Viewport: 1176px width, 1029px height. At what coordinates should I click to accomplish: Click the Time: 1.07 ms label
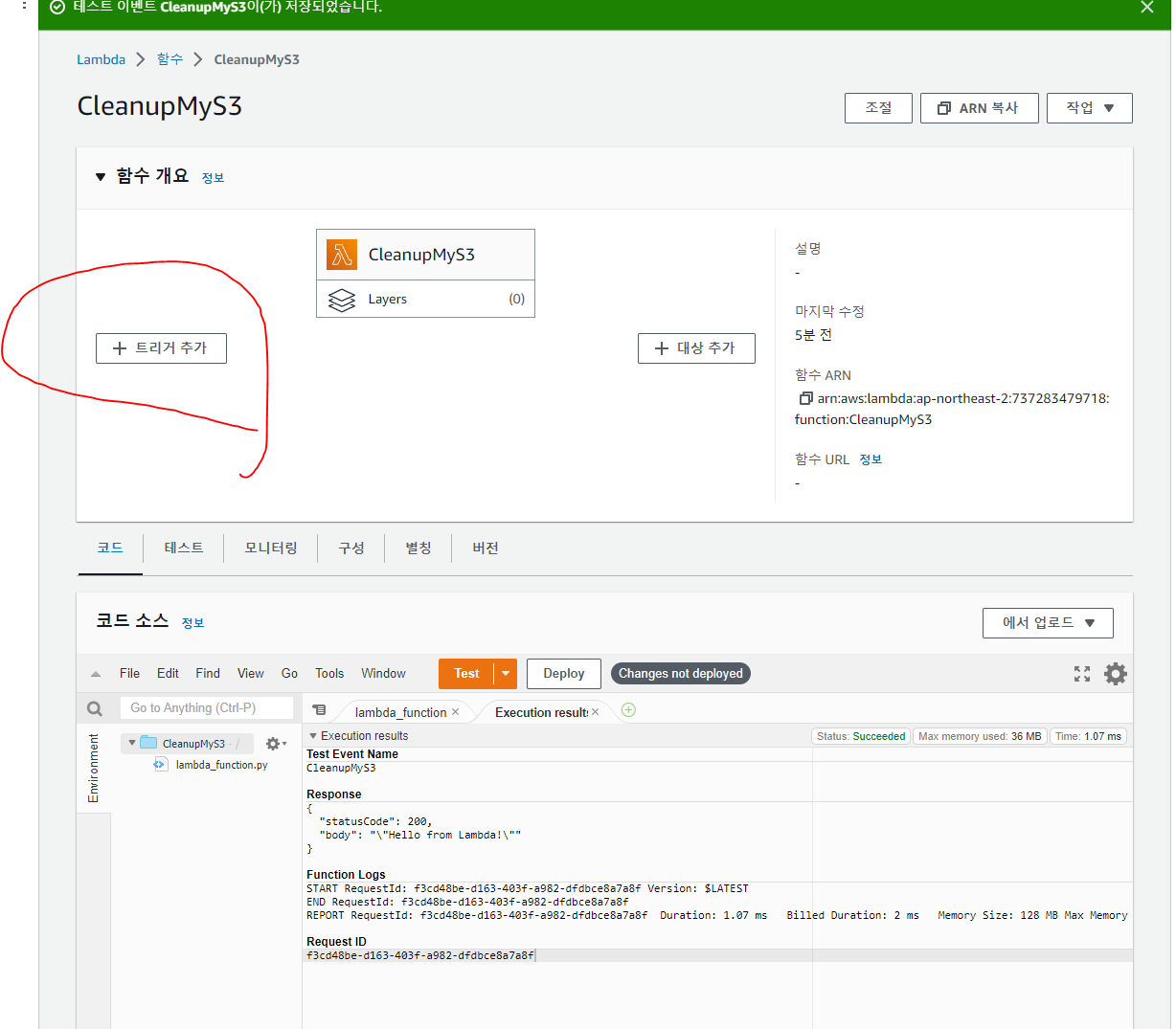click(x=1088, y=736)
